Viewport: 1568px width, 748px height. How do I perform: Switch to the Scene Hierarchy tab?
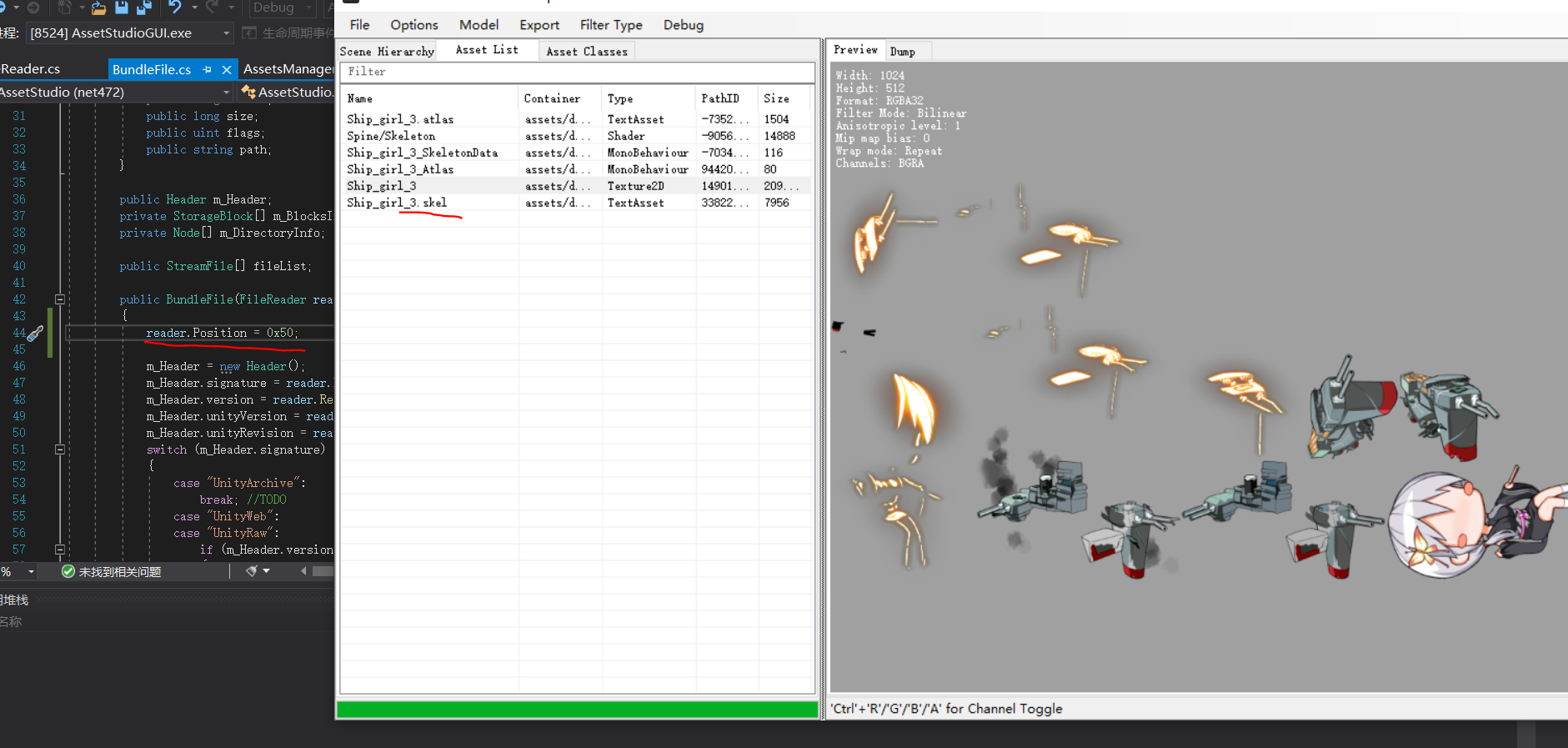(387, 52)
